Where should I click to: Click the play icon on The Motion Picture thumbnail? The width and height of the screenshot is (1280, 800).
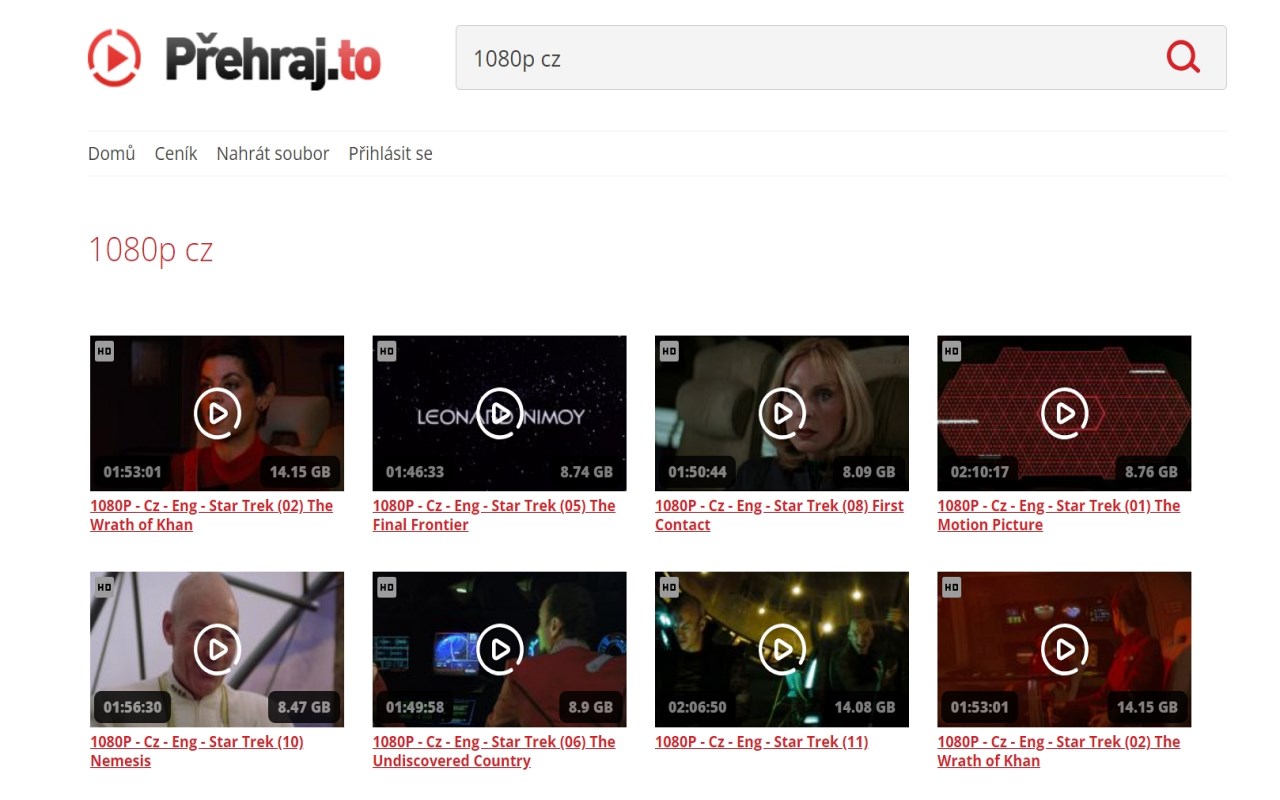tap(1063, 413)
